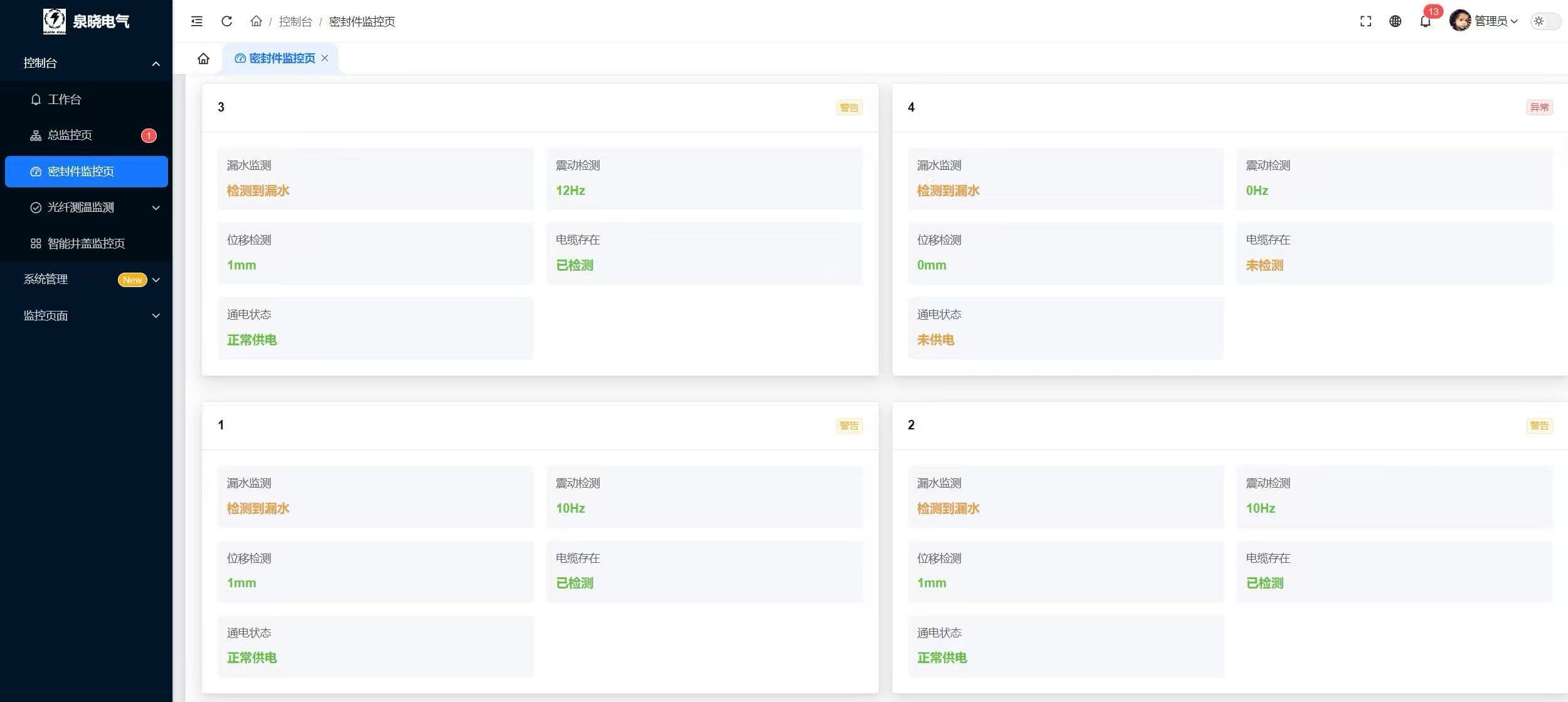Click 异常 tag on card 4
Screen dimensions: 1568x702
click(x=1539, y=108)
